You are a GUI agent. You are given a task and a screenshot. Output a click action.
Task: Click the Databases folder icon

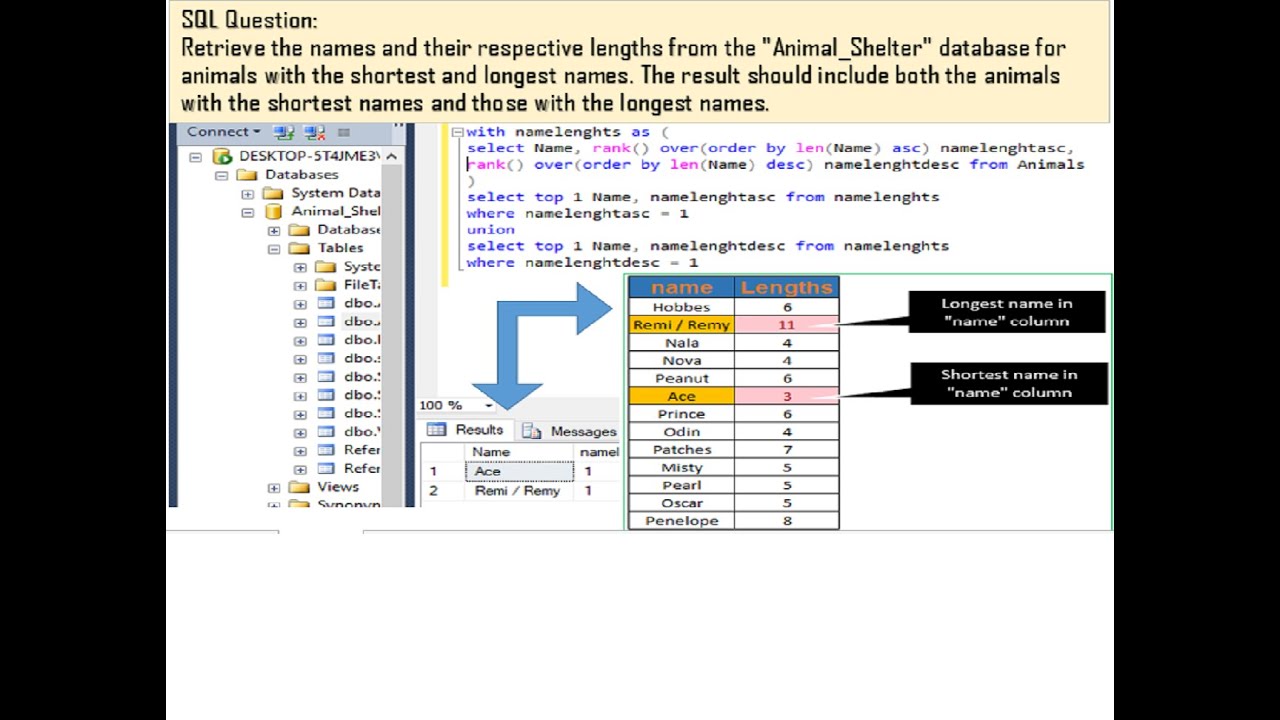pos(247,175)
